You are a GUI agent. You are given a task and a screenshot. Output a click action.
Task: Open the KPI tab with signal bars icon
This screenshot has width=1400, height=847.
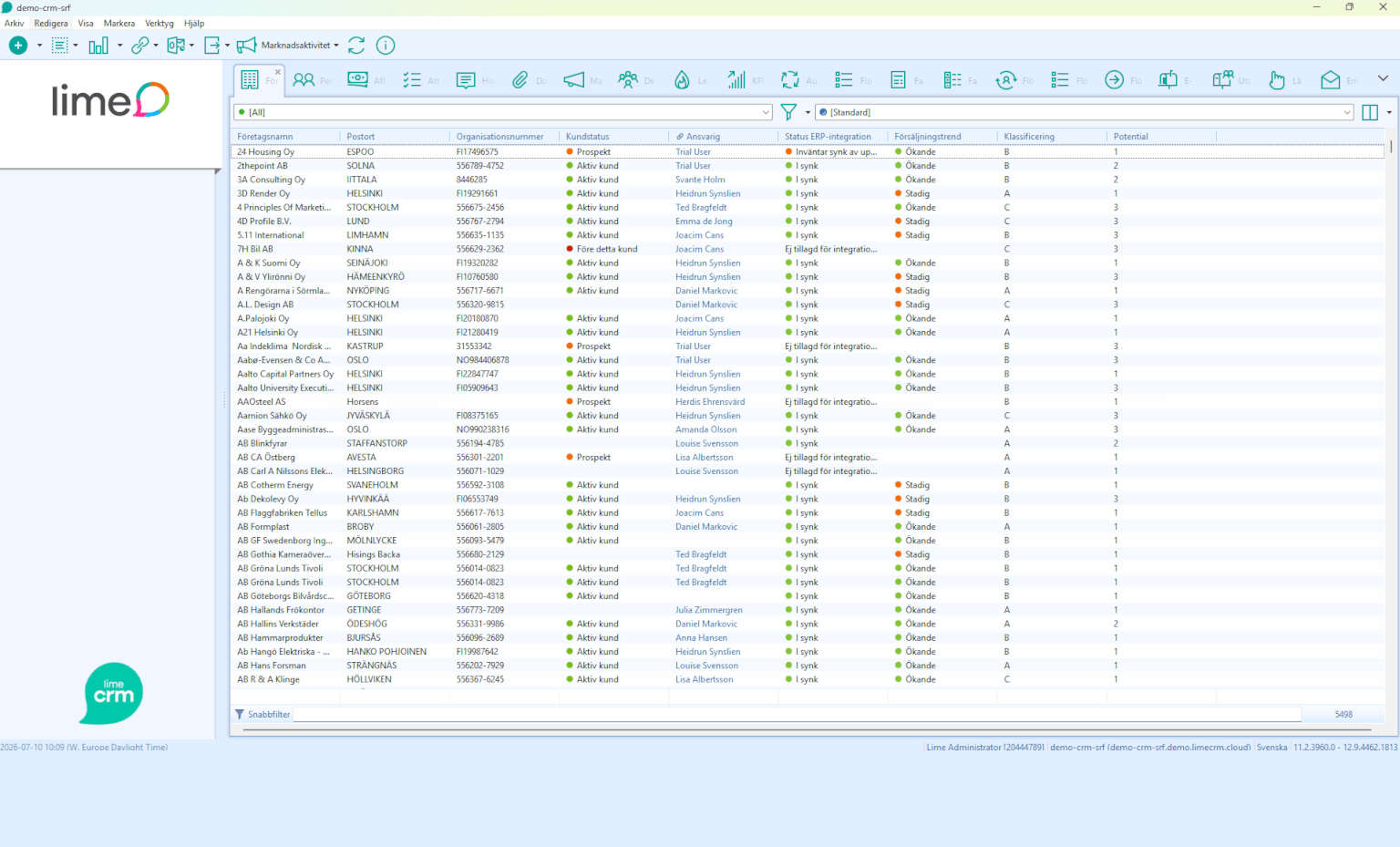point(744,79)
